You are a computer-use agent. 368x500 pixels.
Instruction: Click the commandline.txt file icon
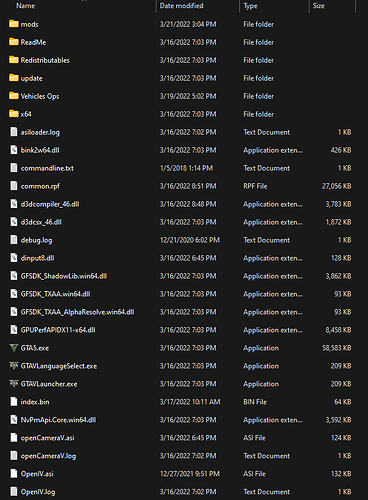14,168
